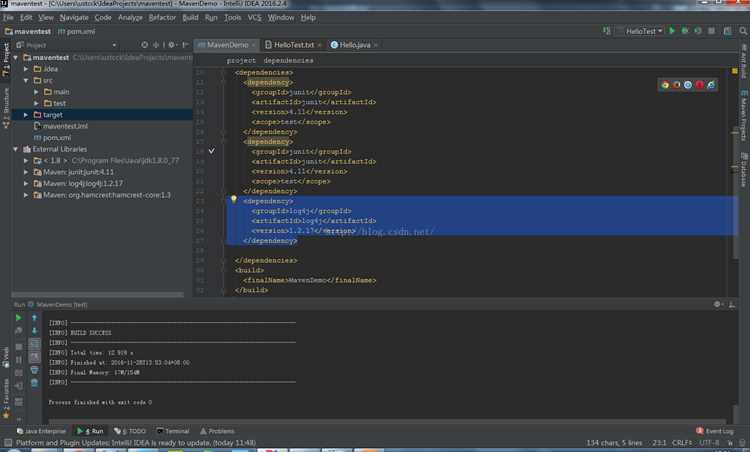Image resolution: width=750 pixels, height=452 pixels.
Task: Click the wrench icon in Run panel
Action: 19,331
